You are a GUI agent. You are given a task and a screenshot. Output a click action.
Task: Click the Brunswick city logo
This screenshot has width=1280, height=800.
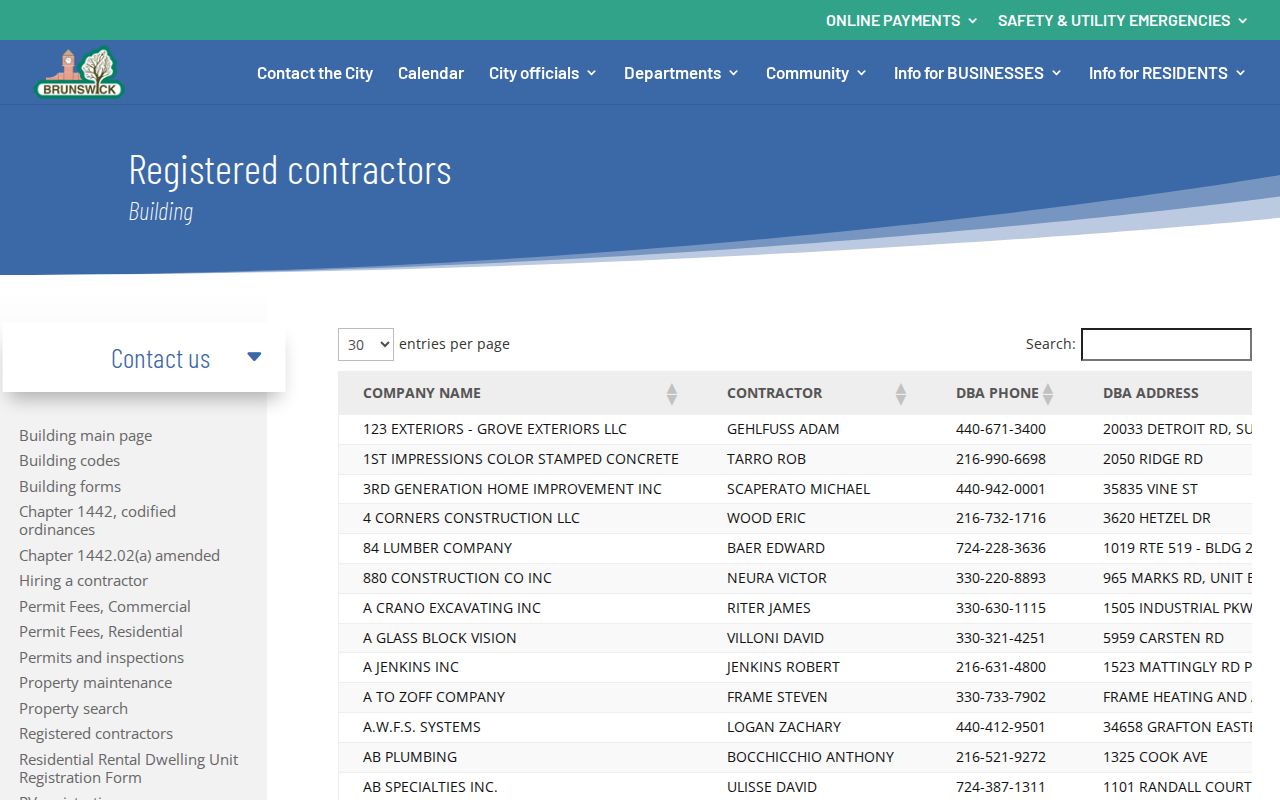79,73
